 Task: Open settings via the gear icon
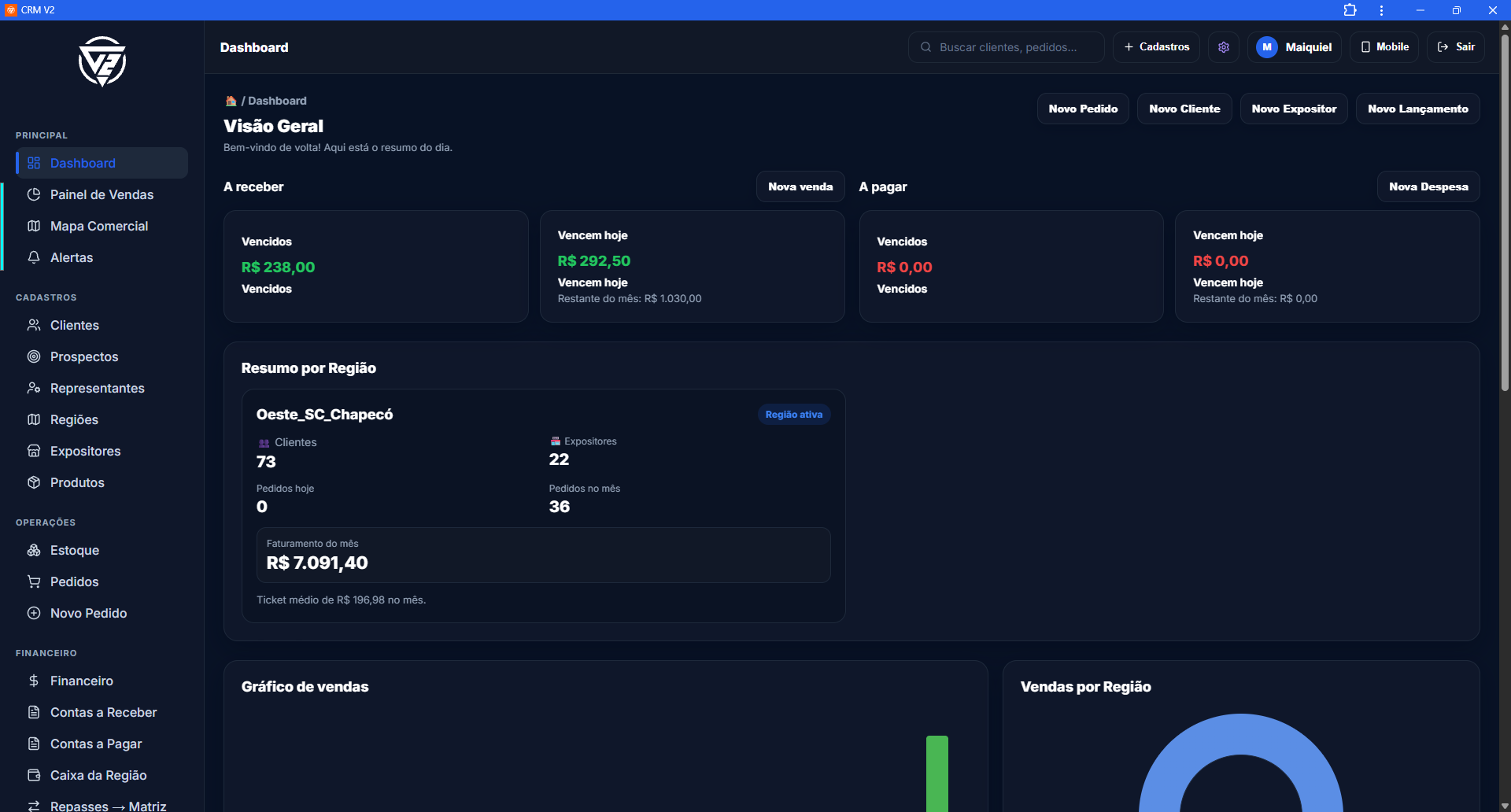click(x=1224, y=47)
